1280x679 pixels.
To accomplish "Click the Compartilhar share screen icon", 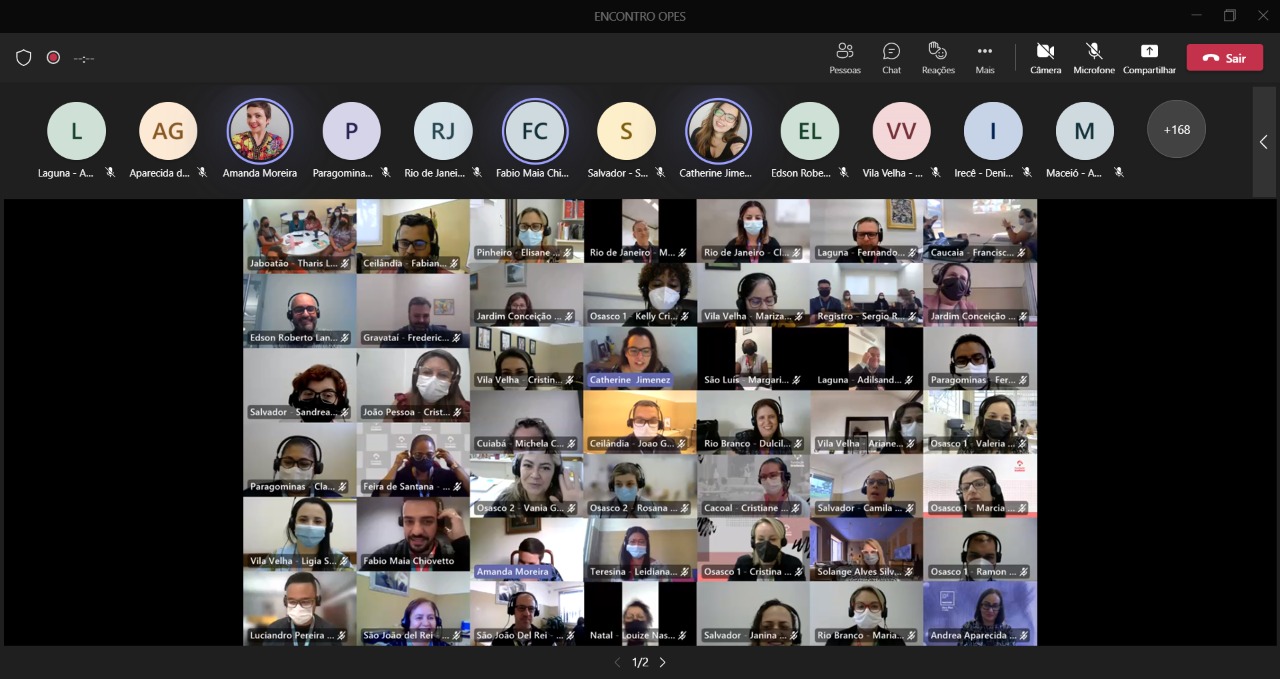I will click(x=1149, y=52).
